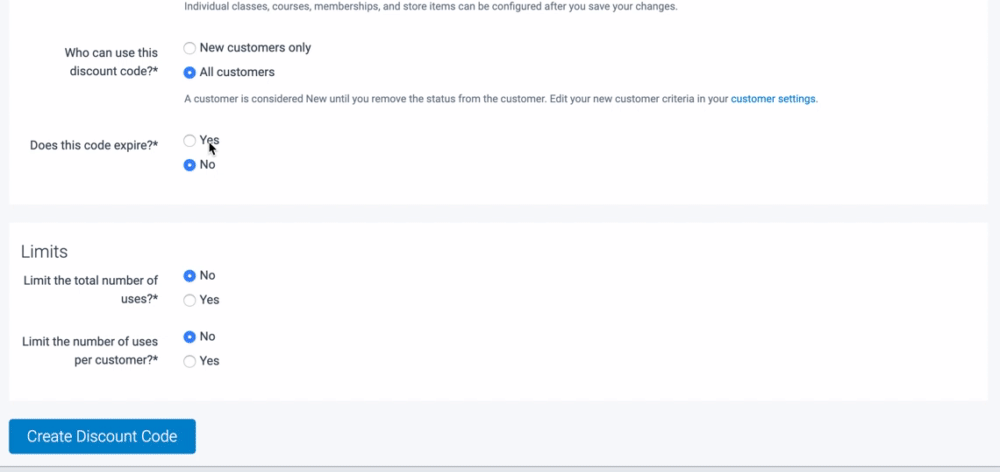Click the 'All customers' label text
Image resolution: width=1000 pixels, height=472 pixels.
point(237,72)
